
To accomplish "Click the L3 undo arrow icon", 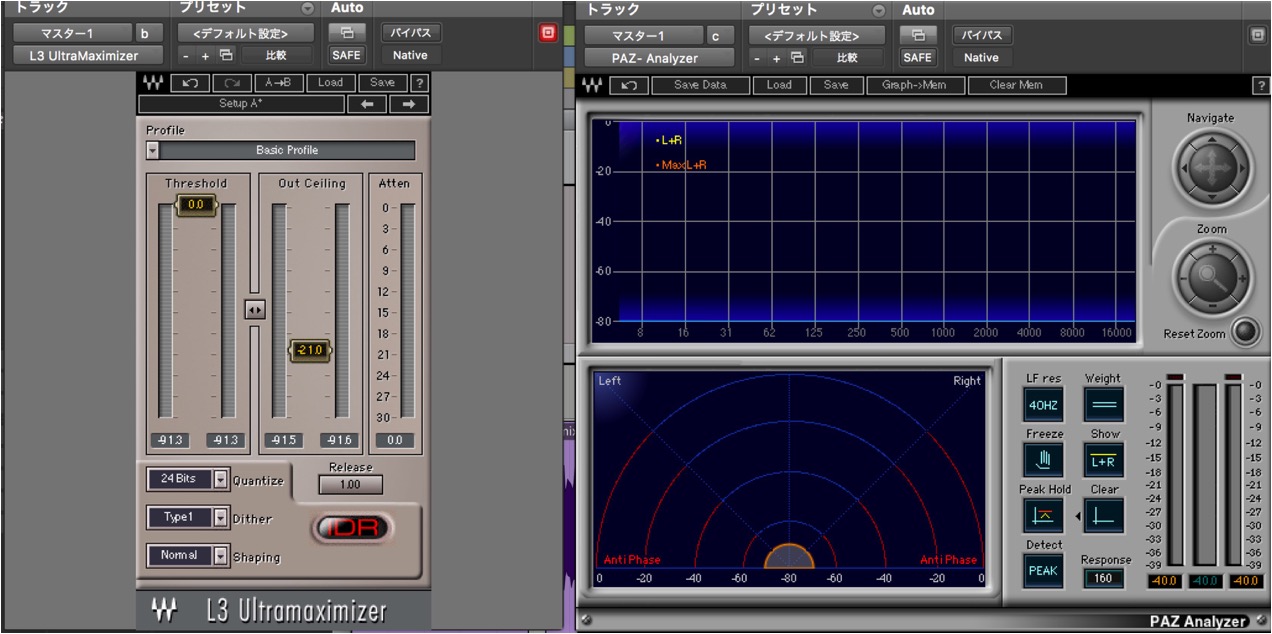I will 190,83.
